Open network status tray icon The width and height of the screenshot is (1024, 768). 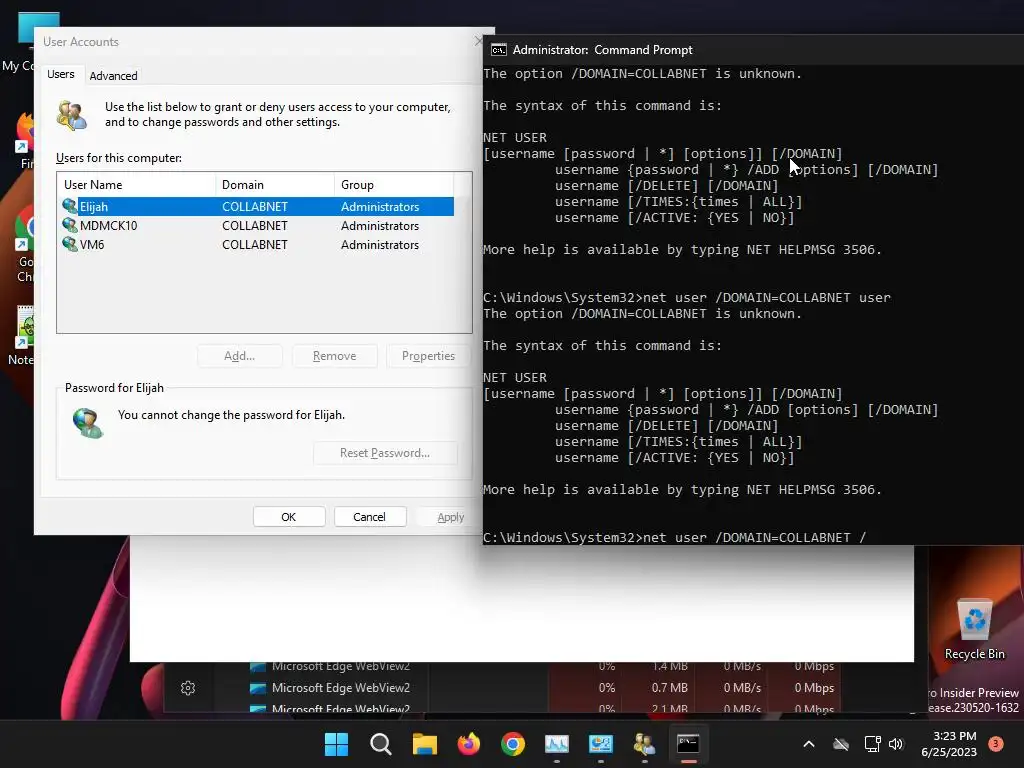(x=872, y=744)
